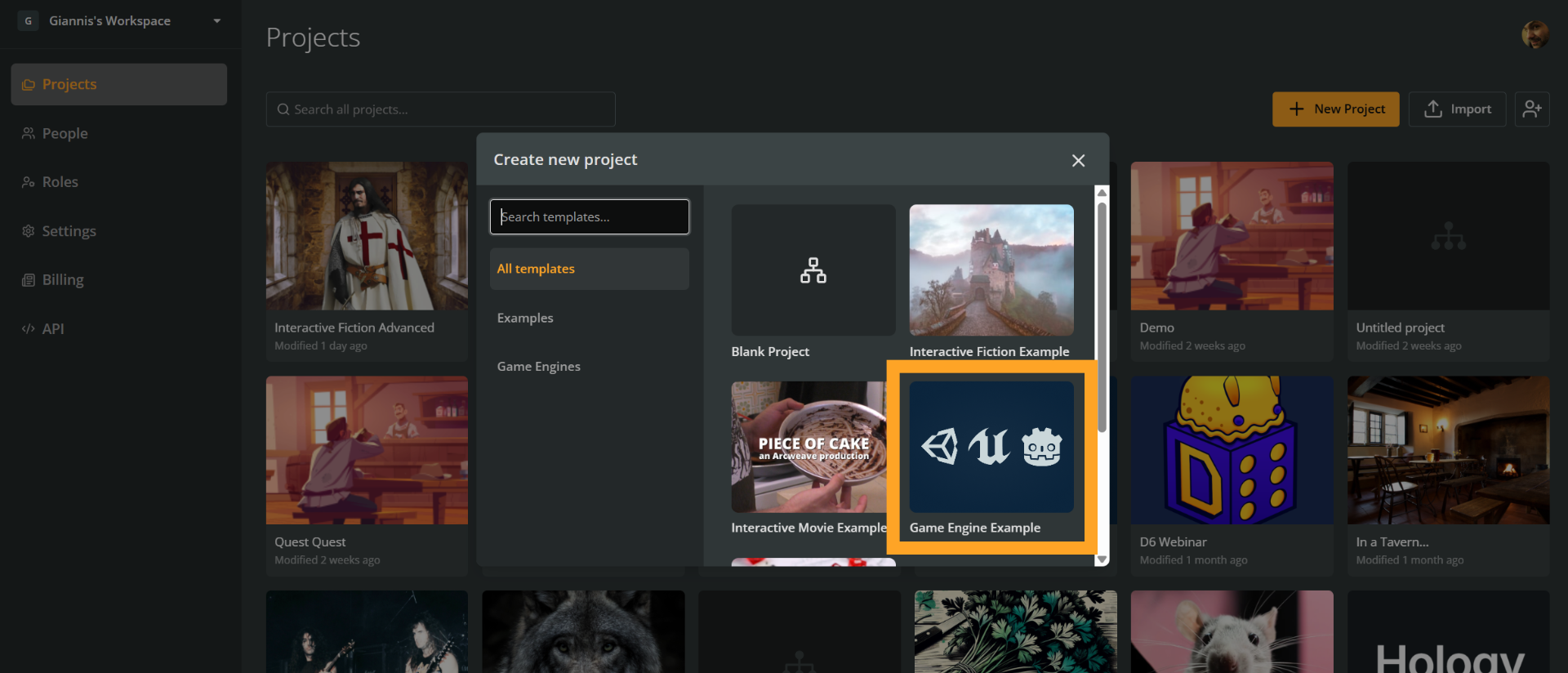
Task: Open the D6 Webinar project
Action: point(1232,475)
